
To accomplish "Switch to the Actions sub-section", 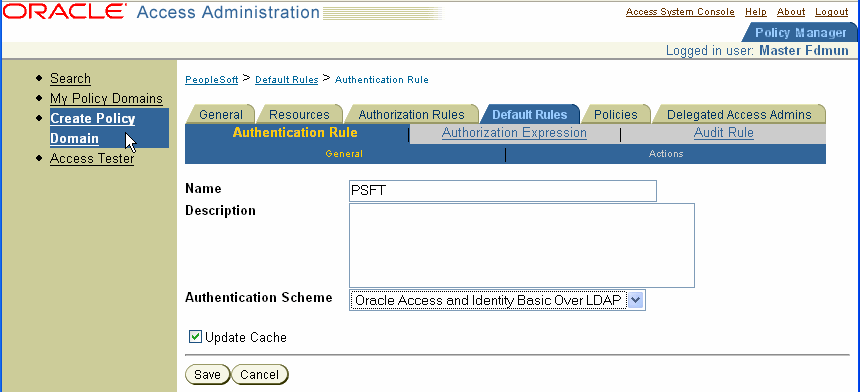I will 666,154.
